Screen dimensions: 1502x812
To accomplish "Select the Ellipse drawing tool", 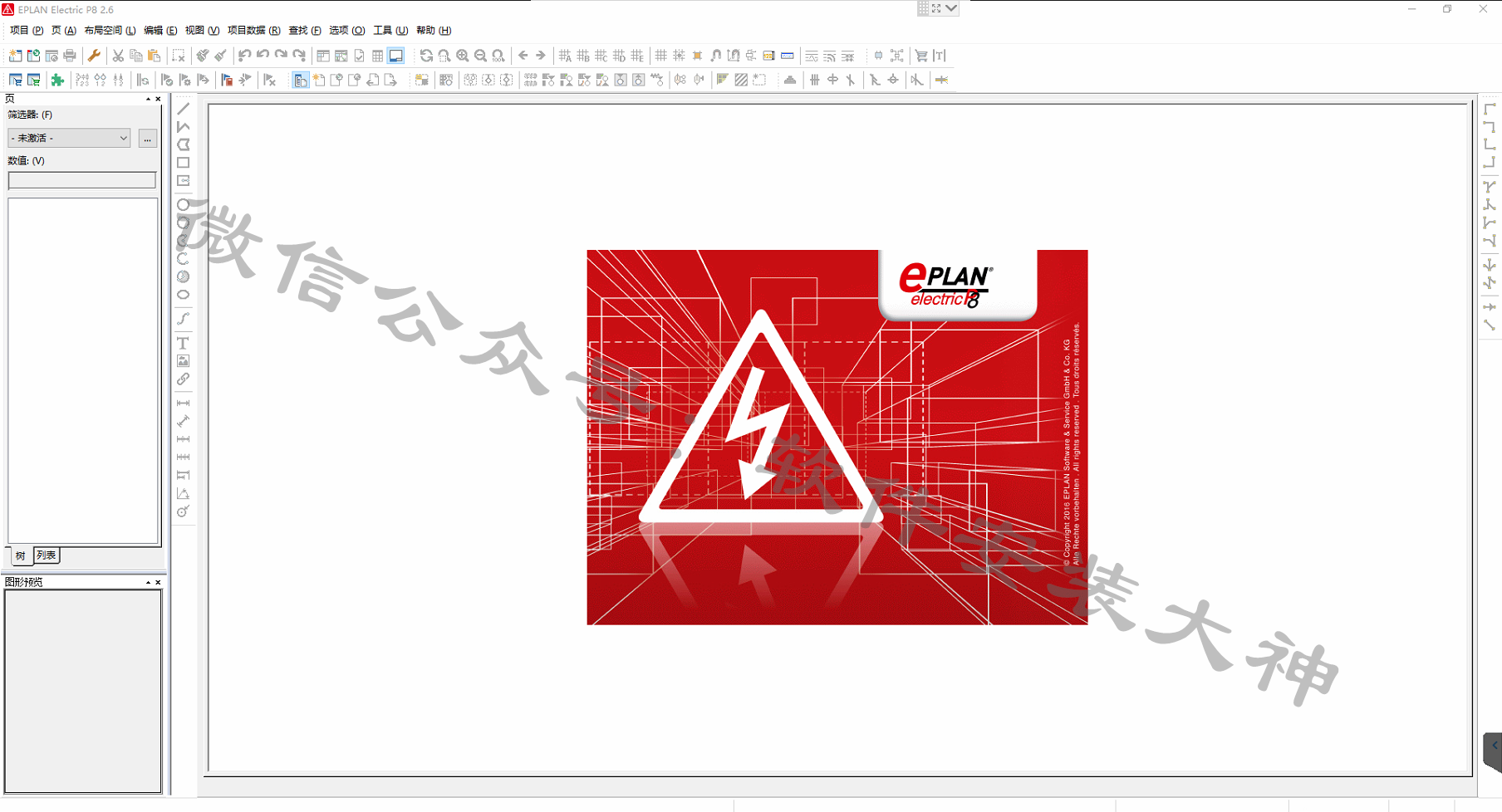I will click(184, 295).
